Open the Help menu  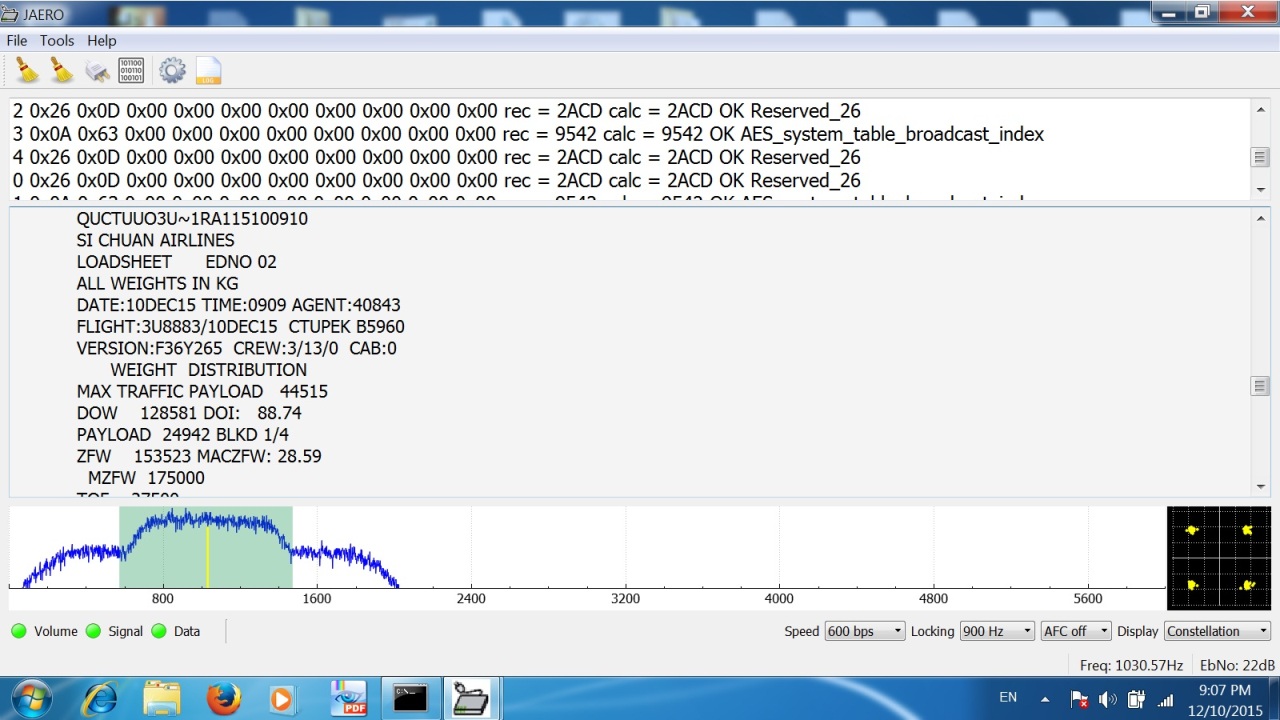click(x=102, y=41)
